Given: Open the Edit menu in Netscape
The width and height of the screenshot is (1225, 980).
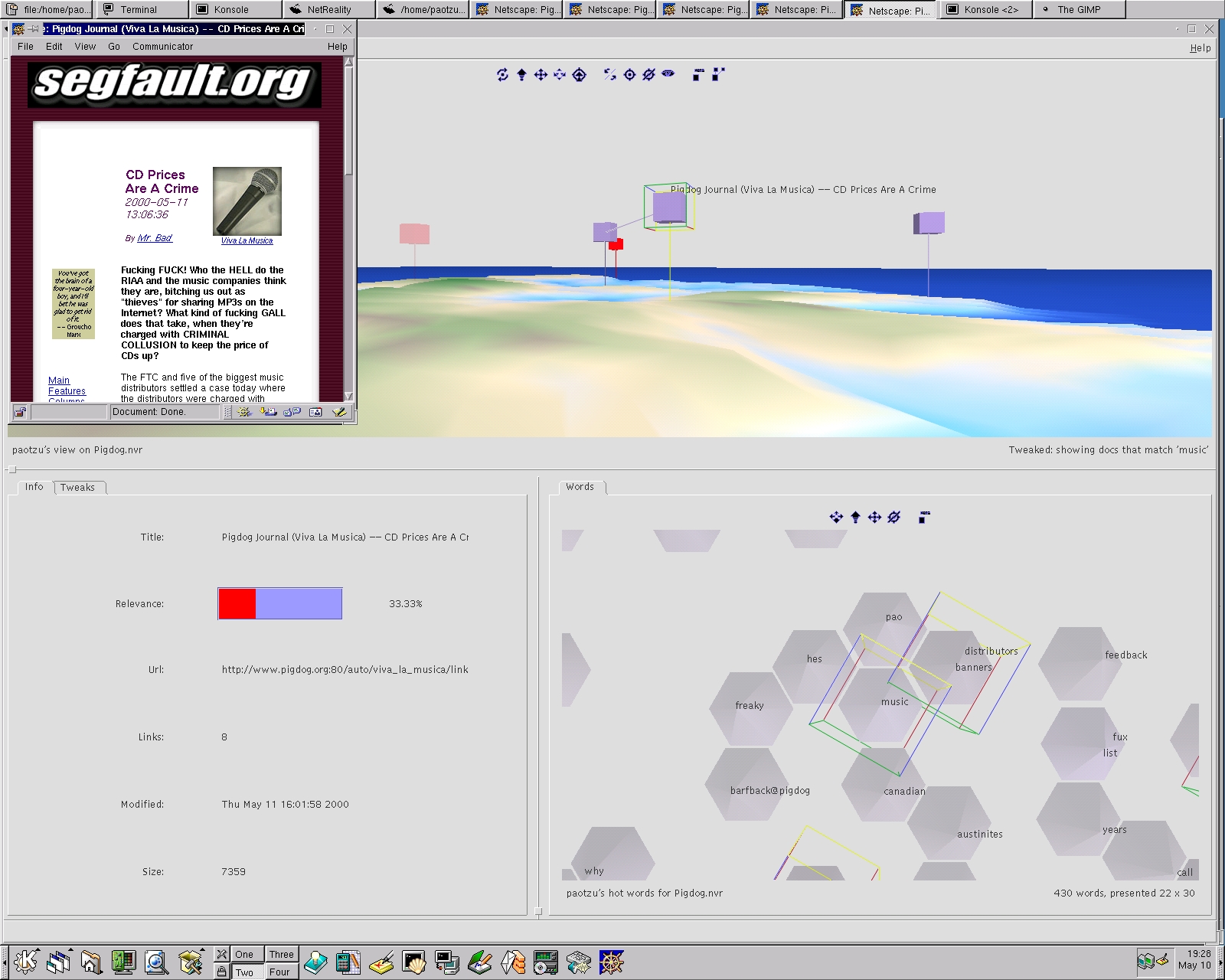Looking at the screenshot, I should click(54, 47).
